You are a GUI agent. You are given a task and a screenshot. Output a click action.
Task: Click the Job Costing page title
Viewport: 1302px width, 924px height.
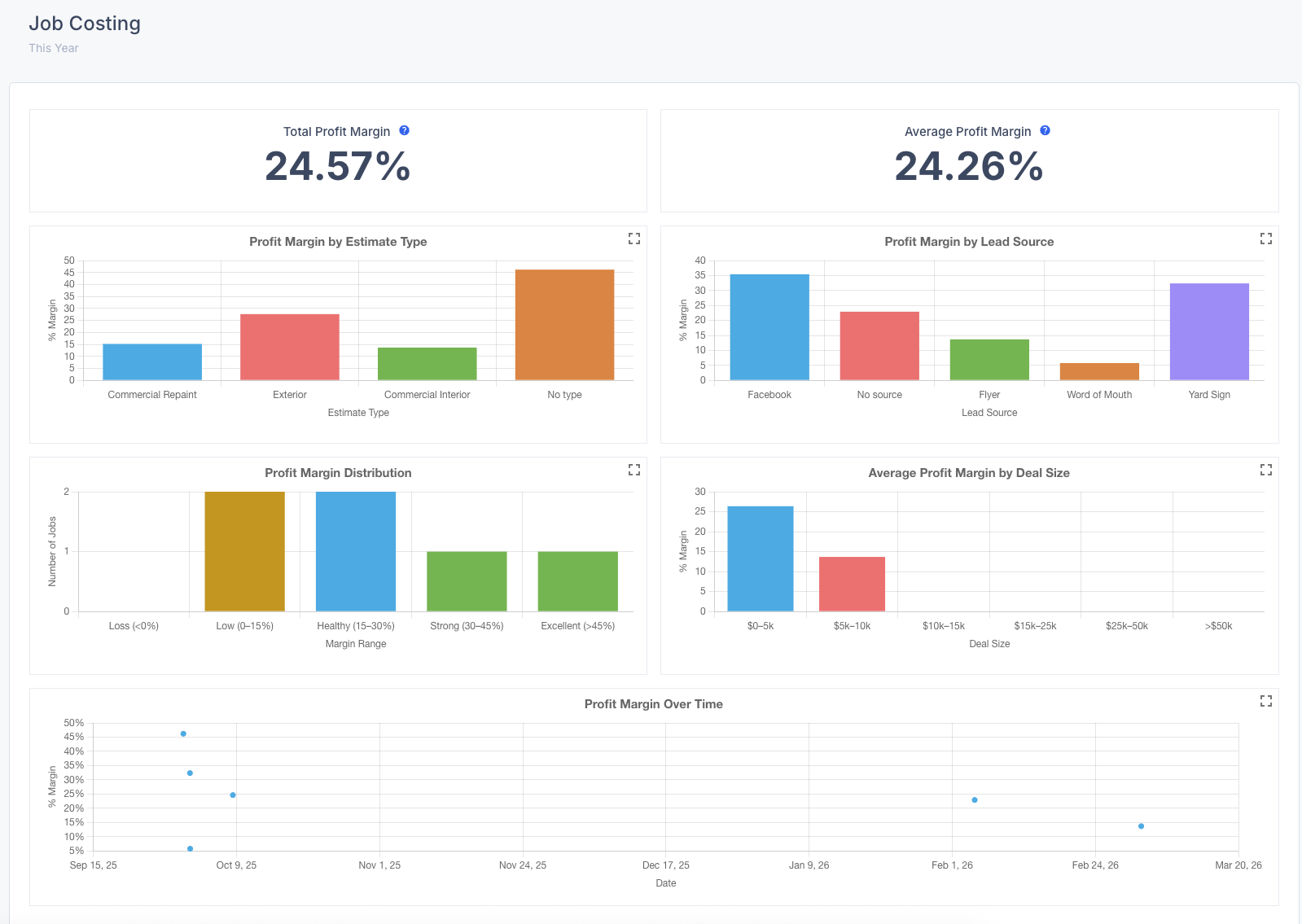coord(85,24)
